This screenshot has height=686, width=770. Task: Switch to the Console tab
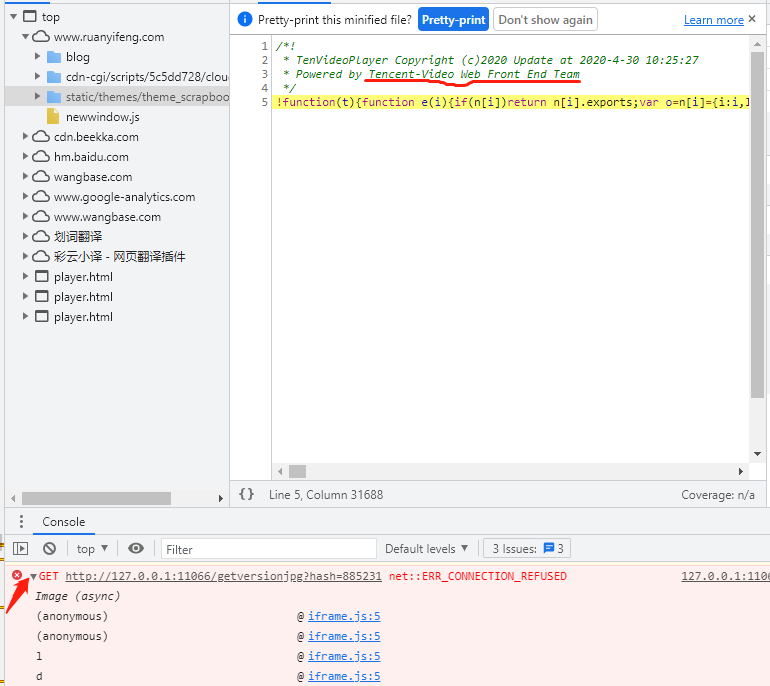coord(63,522)
